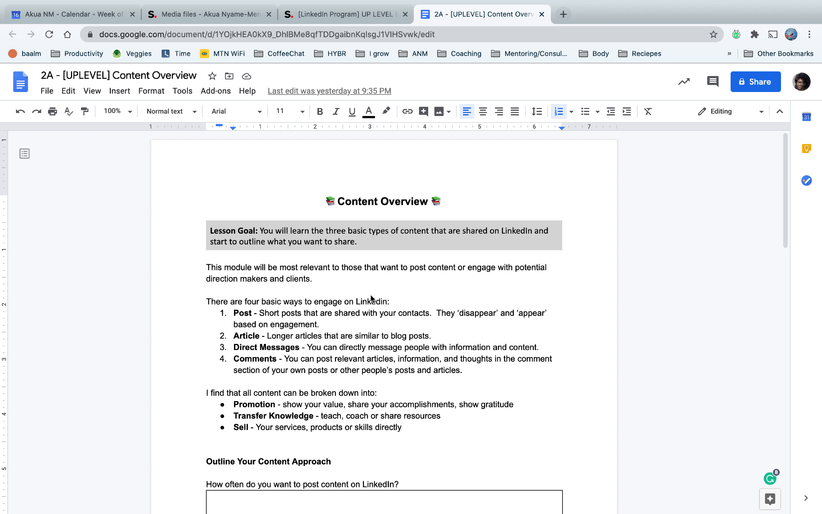Switch to Media files browser tab

[x=210, y=14]
